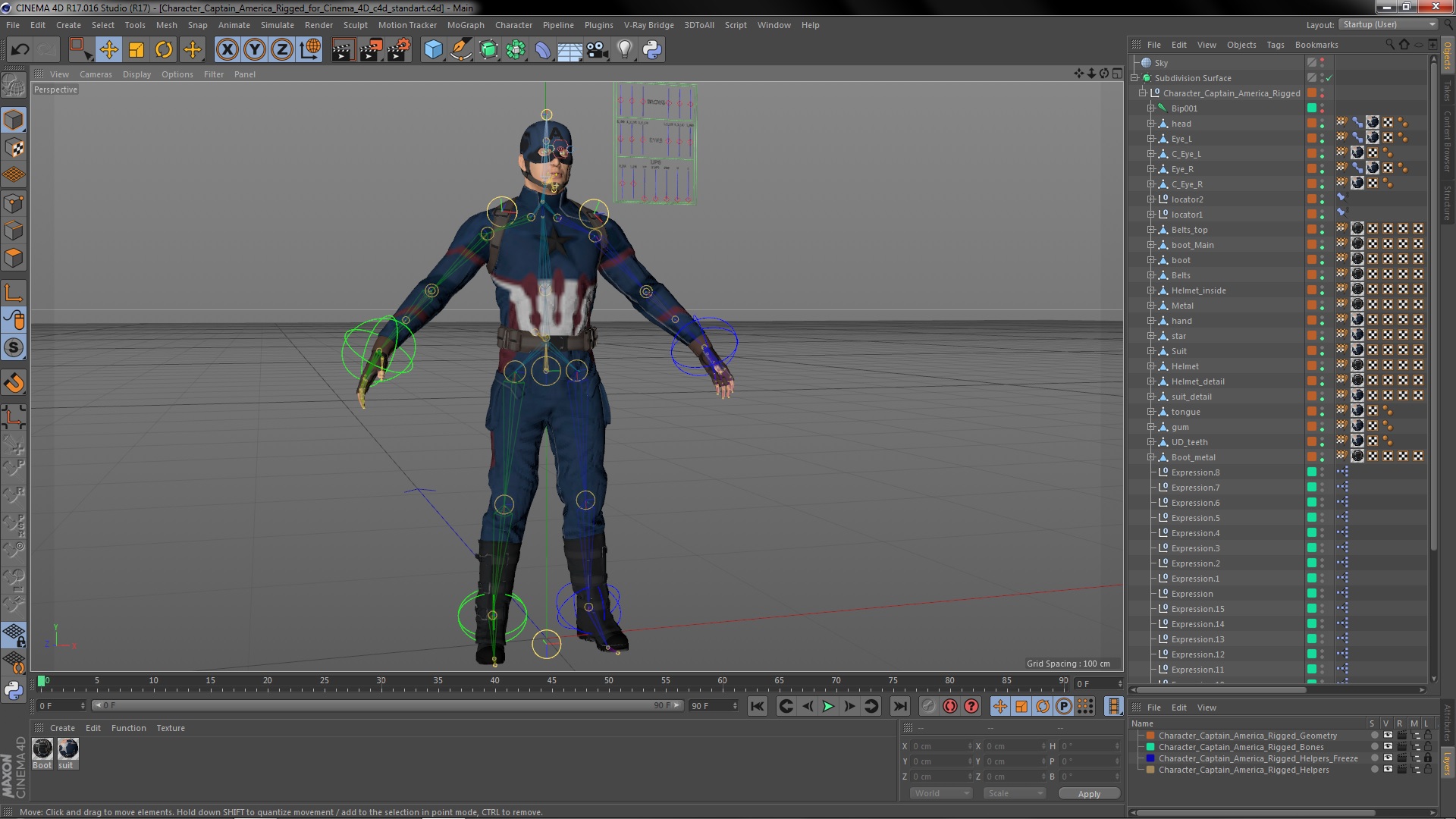
Task: Expand the head object in tree
Action: 1151,124
